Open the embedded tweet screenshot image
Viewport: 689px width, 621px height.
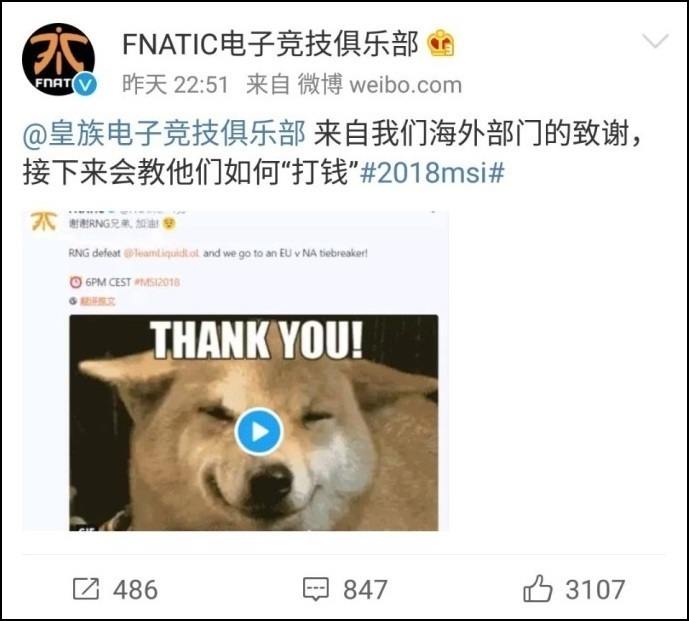pyautogui.click(x=236, y=371)
